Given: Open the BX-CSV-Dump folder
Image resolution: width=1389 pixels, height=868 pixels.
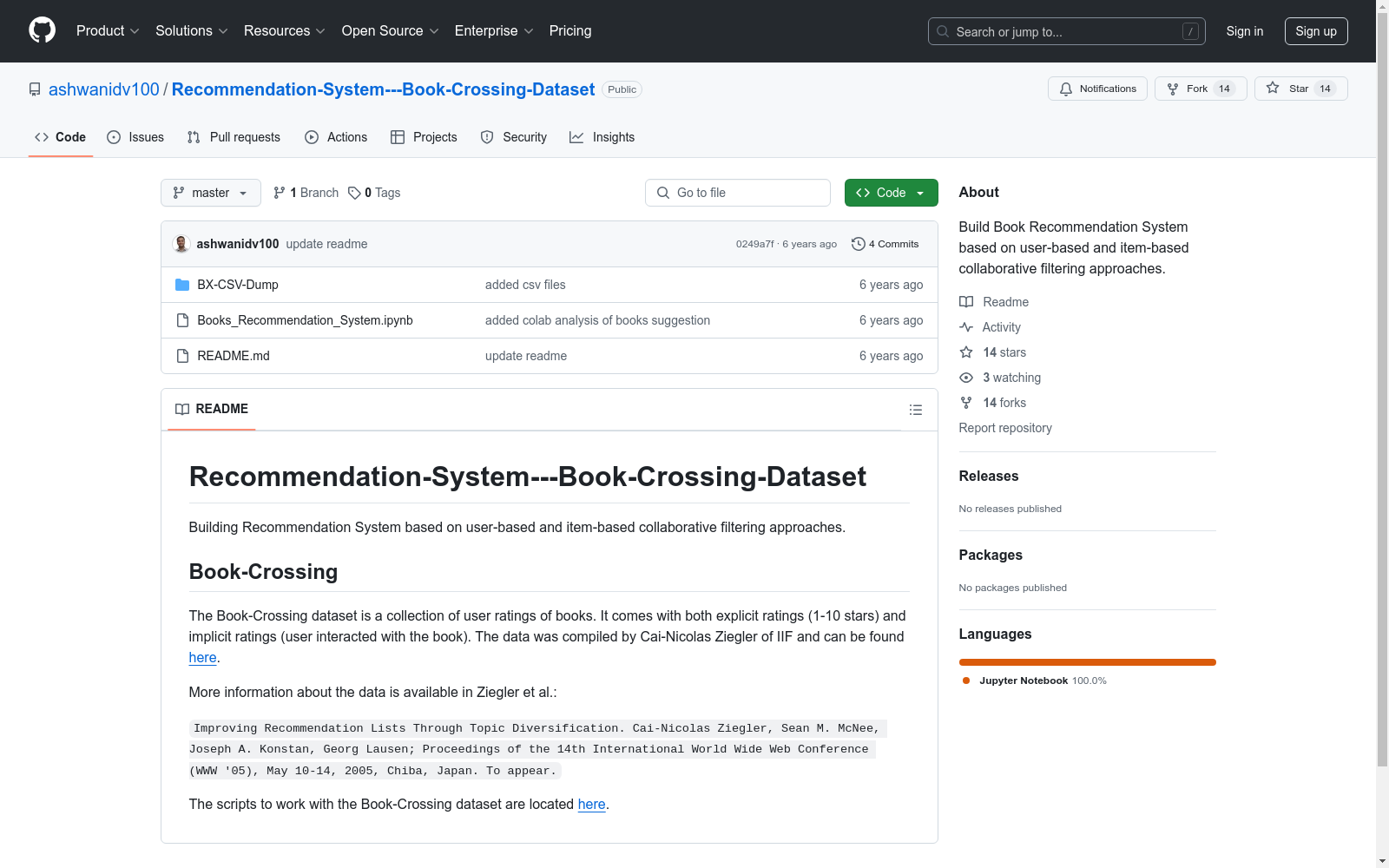Looking at the screenshot, I should coord(238,285).
